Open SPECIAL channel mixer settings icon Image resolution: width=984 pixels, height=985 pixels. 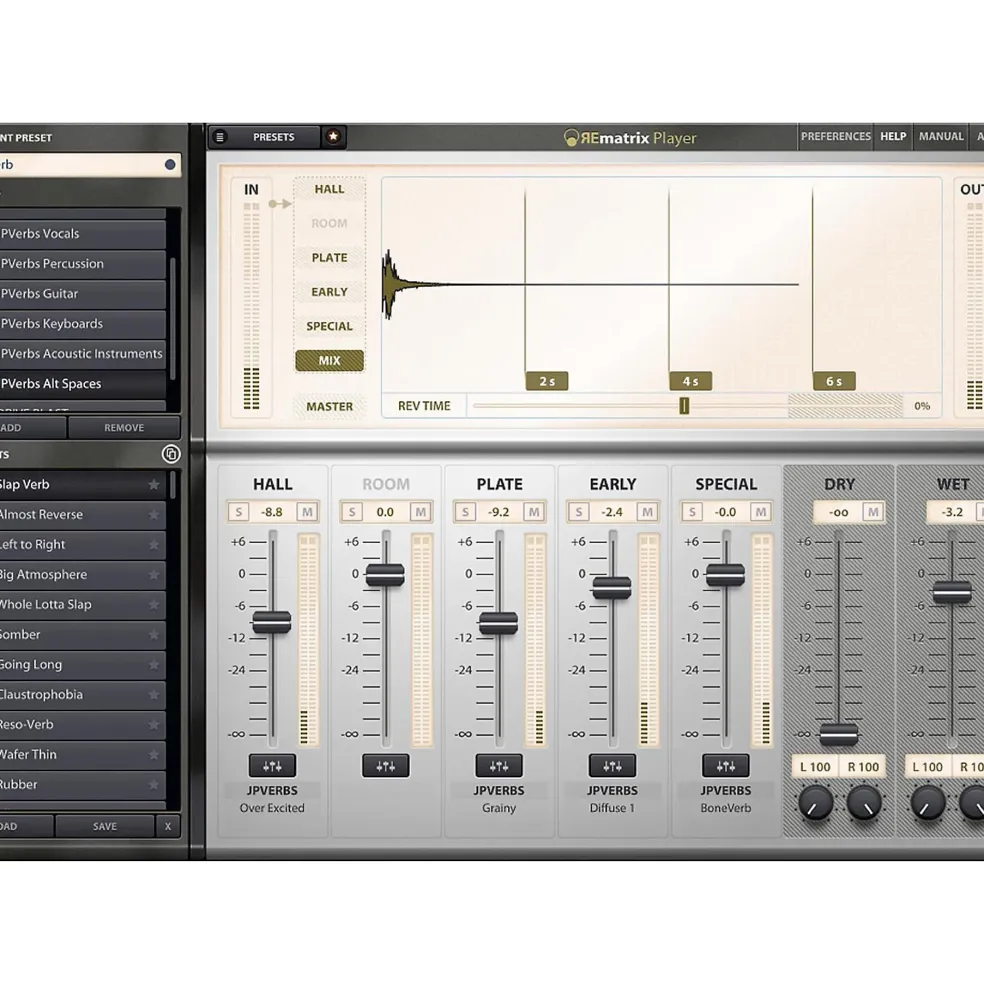[726, 766]
